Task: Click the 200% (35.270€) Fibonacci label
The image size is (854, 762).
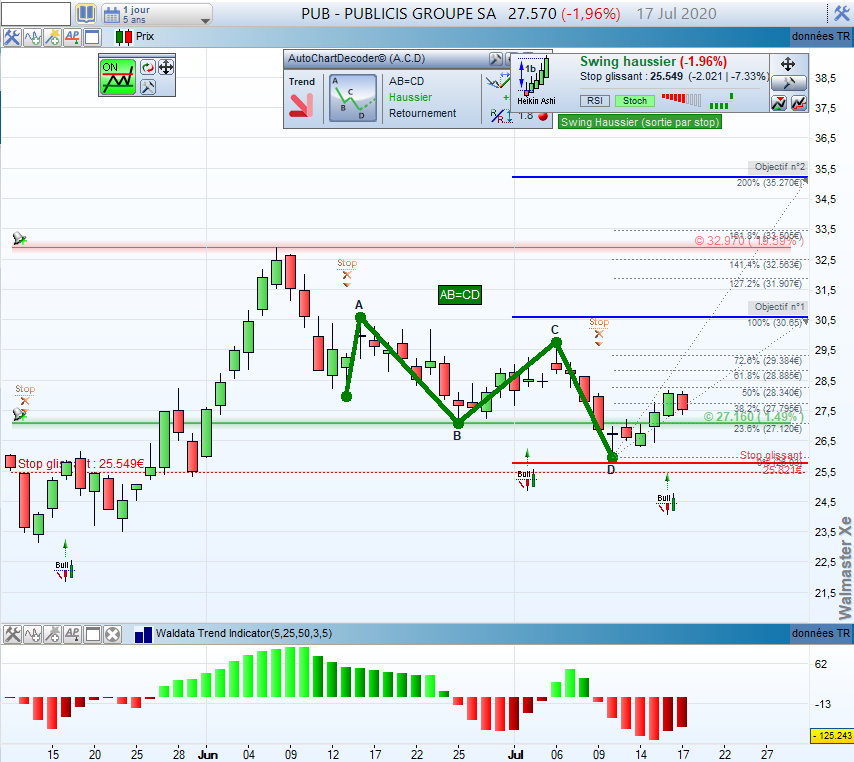Action: click(769, 183)
